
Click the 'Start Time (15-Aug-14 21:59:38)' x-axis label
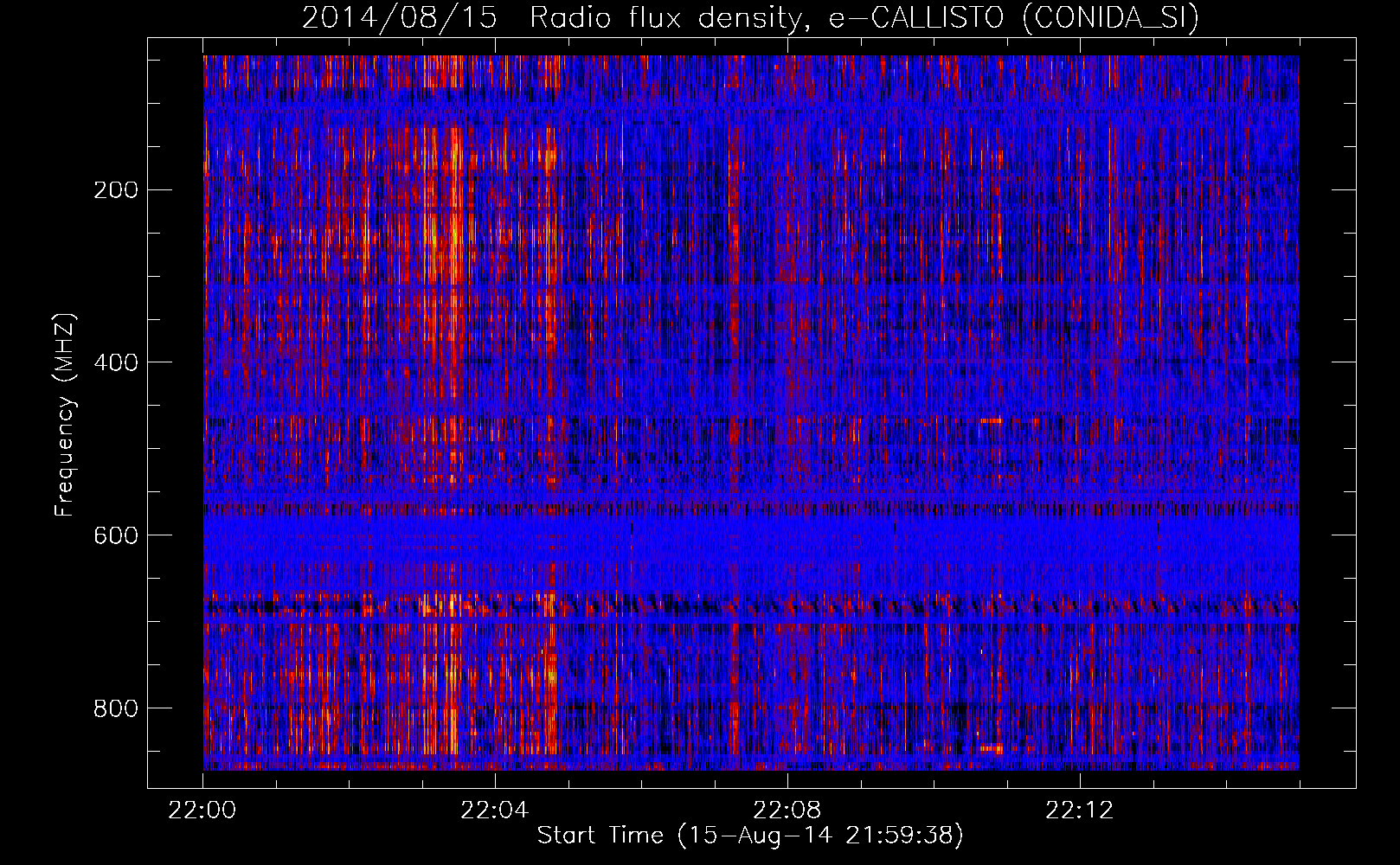point(750,836)
